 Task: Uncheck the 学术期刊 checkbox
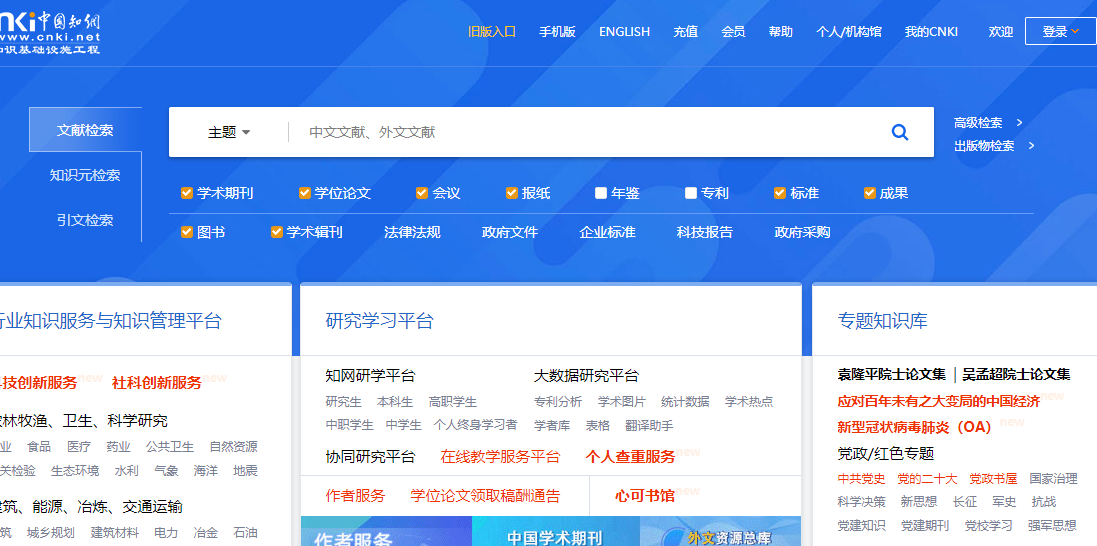click(x=187, y=193)
